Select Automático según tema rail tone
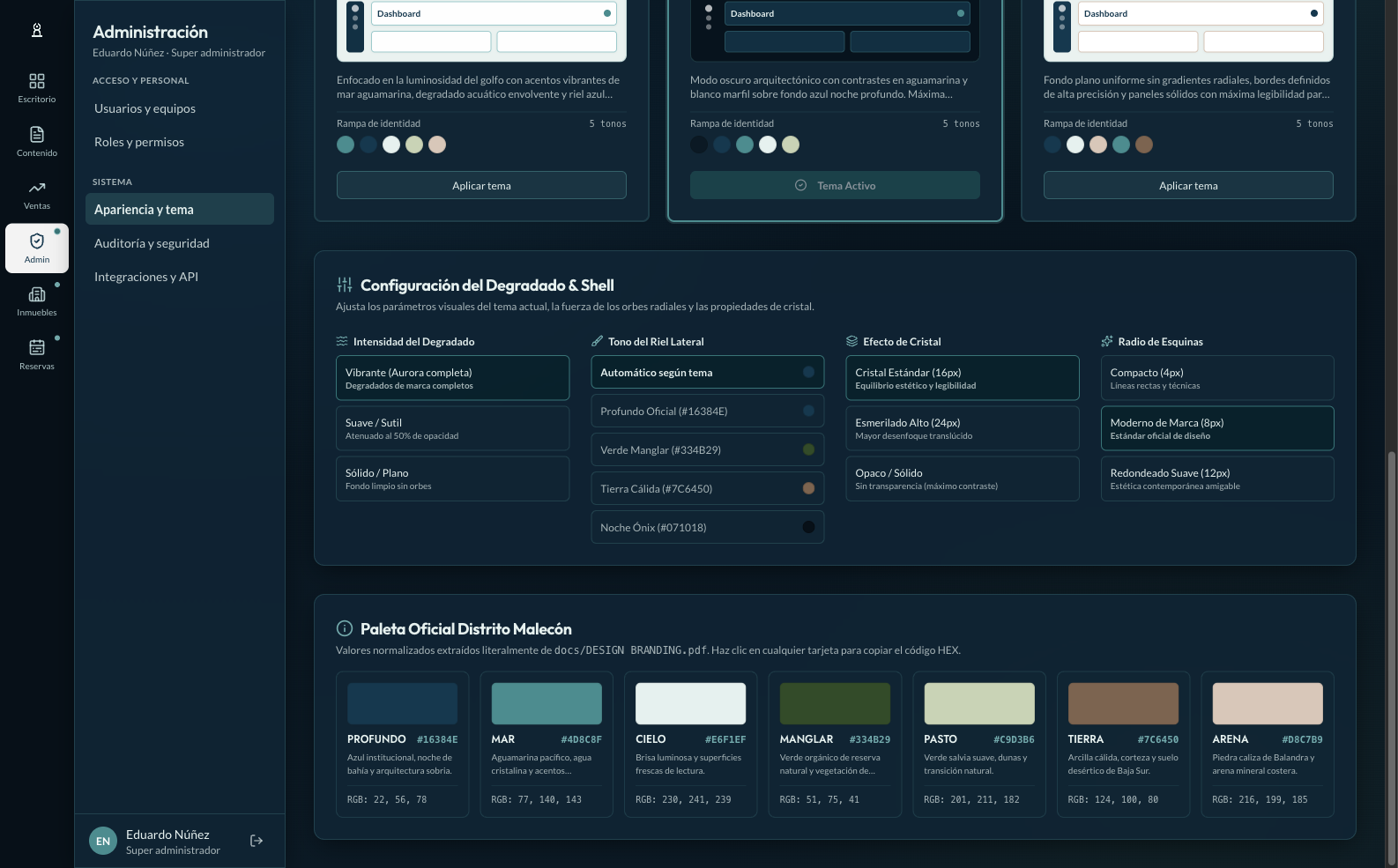Screen dimensions: 1398x868 tap(707, 372)
